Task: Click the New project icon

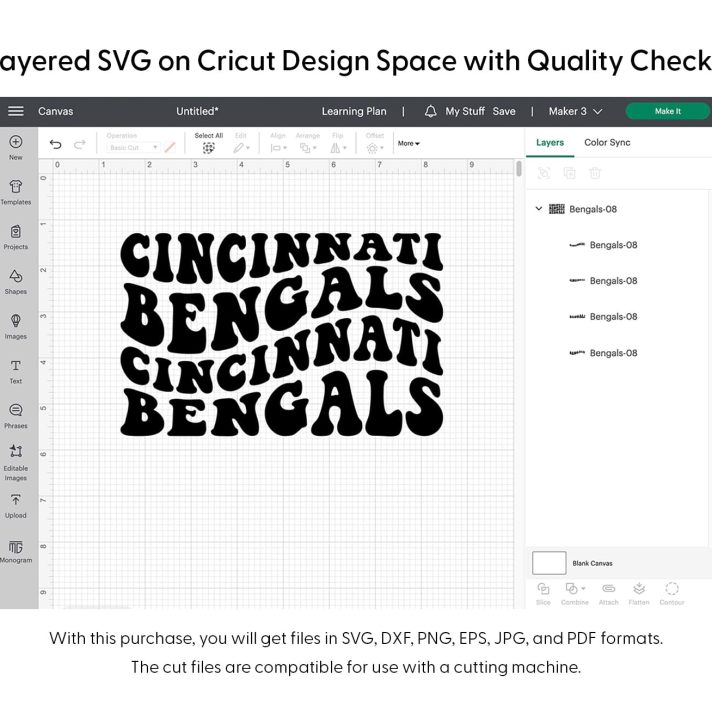Action: coord(16,142)
